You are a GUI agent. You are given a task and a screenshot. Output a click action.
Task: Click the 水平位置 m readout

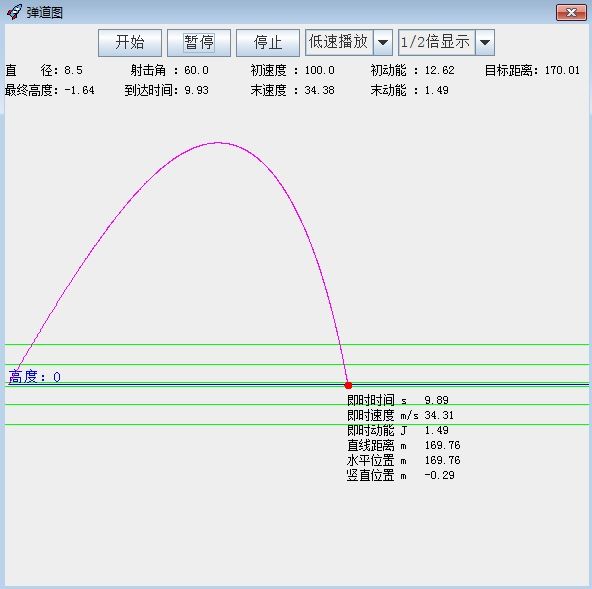coord(404,460)
